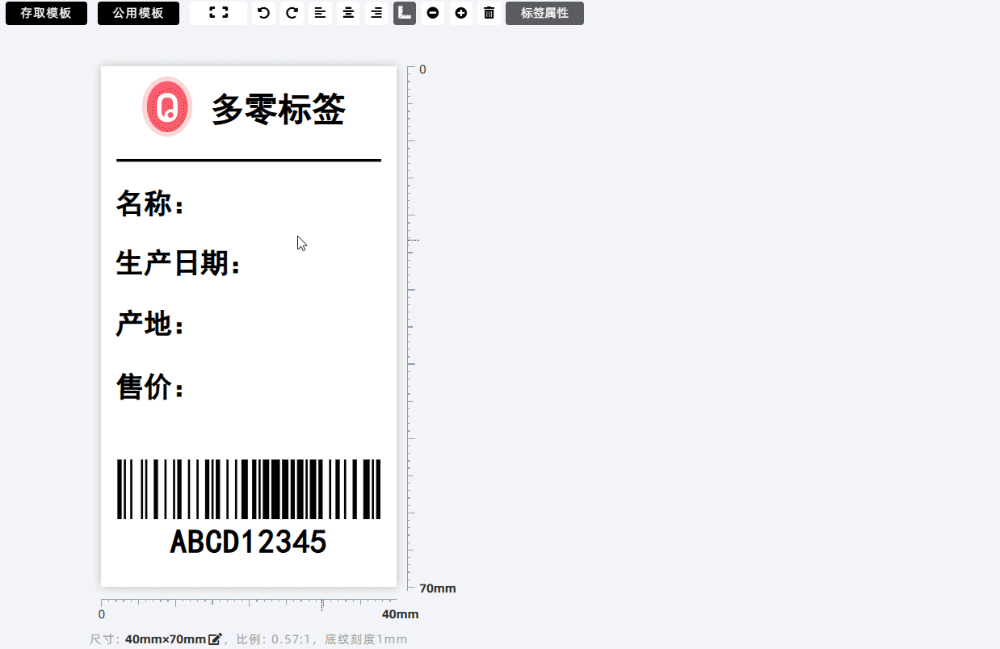Open 标签属性 label properties
Image resolution: width=1000 pixels, height=649 pixels.
545,13
